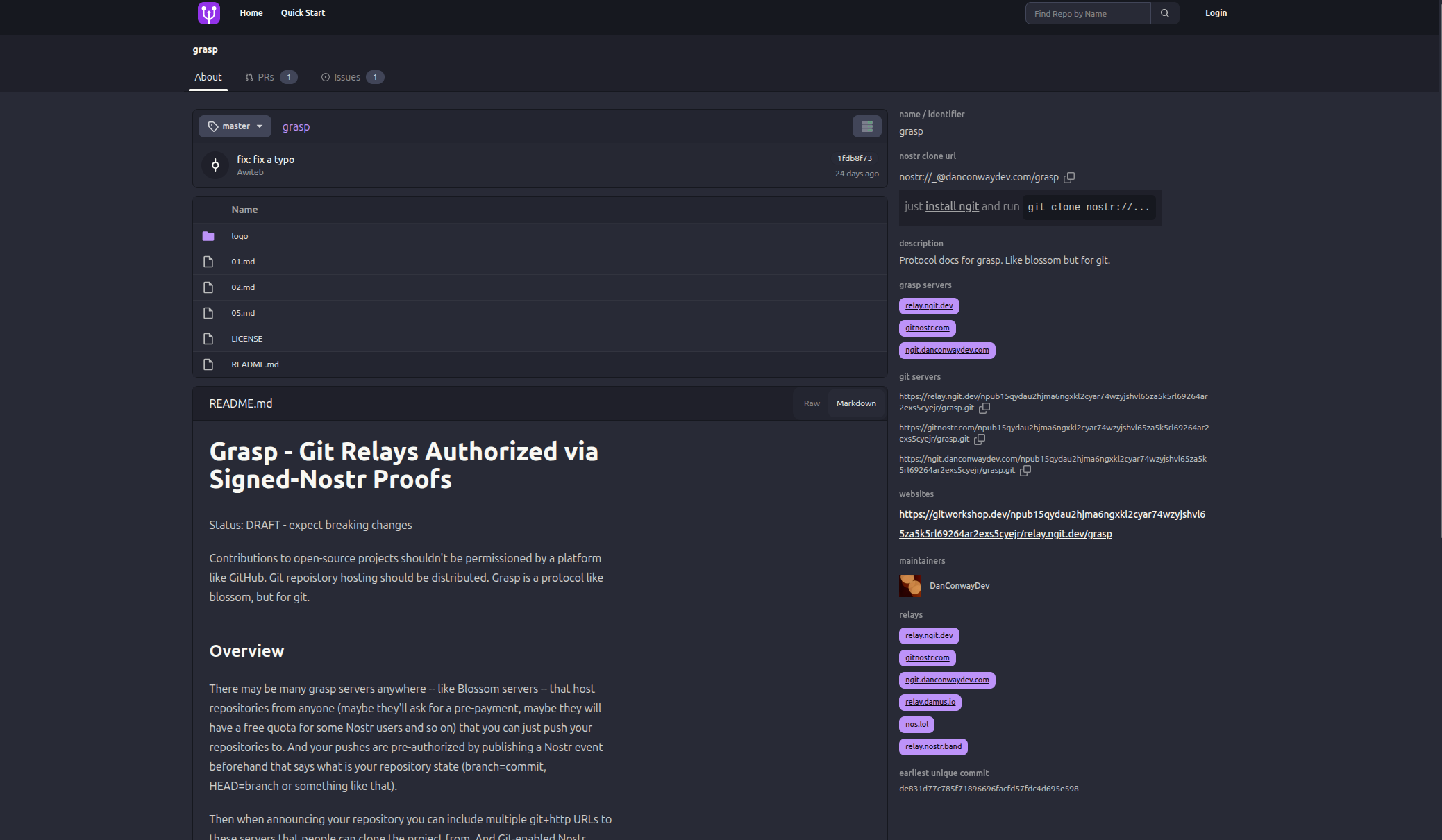The height and width of the screenshot is (840, 1442).
Task: Expand the master branch dropdown
Action: [235, 126]
